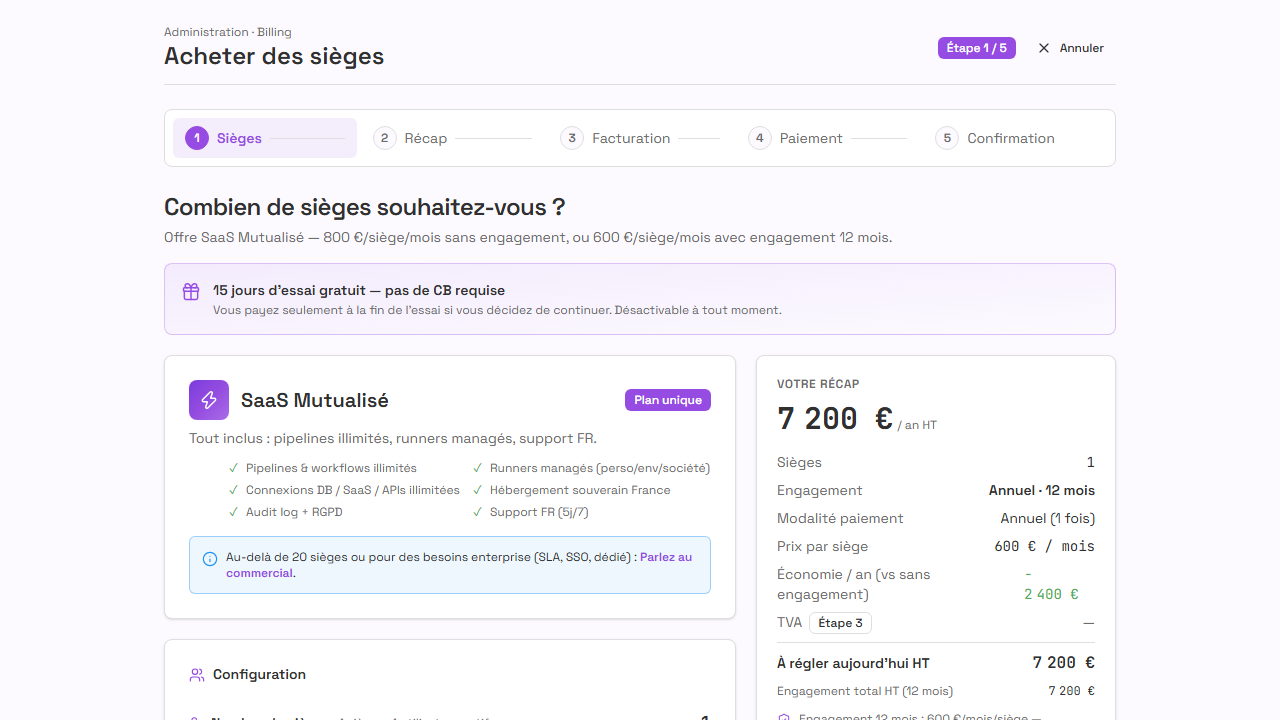Go to the Paiement step
This screenshot has height=720, width=1280.
[x=827, y=138]
